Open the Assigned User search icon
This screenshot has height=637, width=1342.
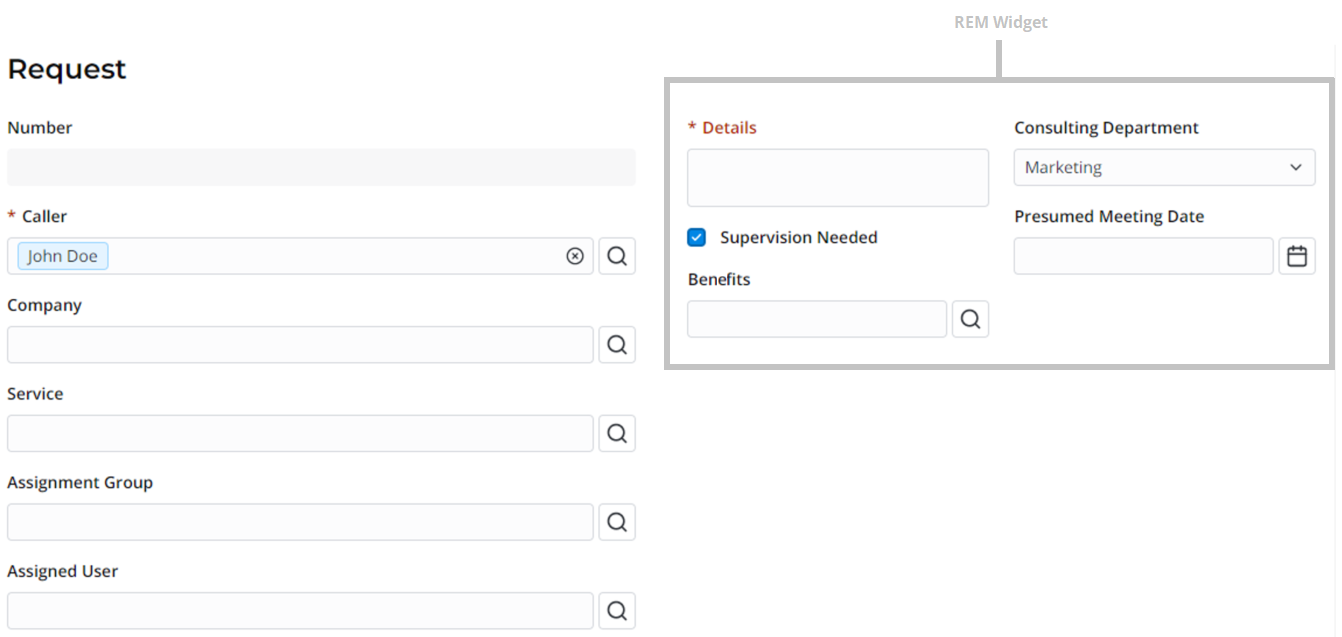pyautogui.click(x=617, y=610)
